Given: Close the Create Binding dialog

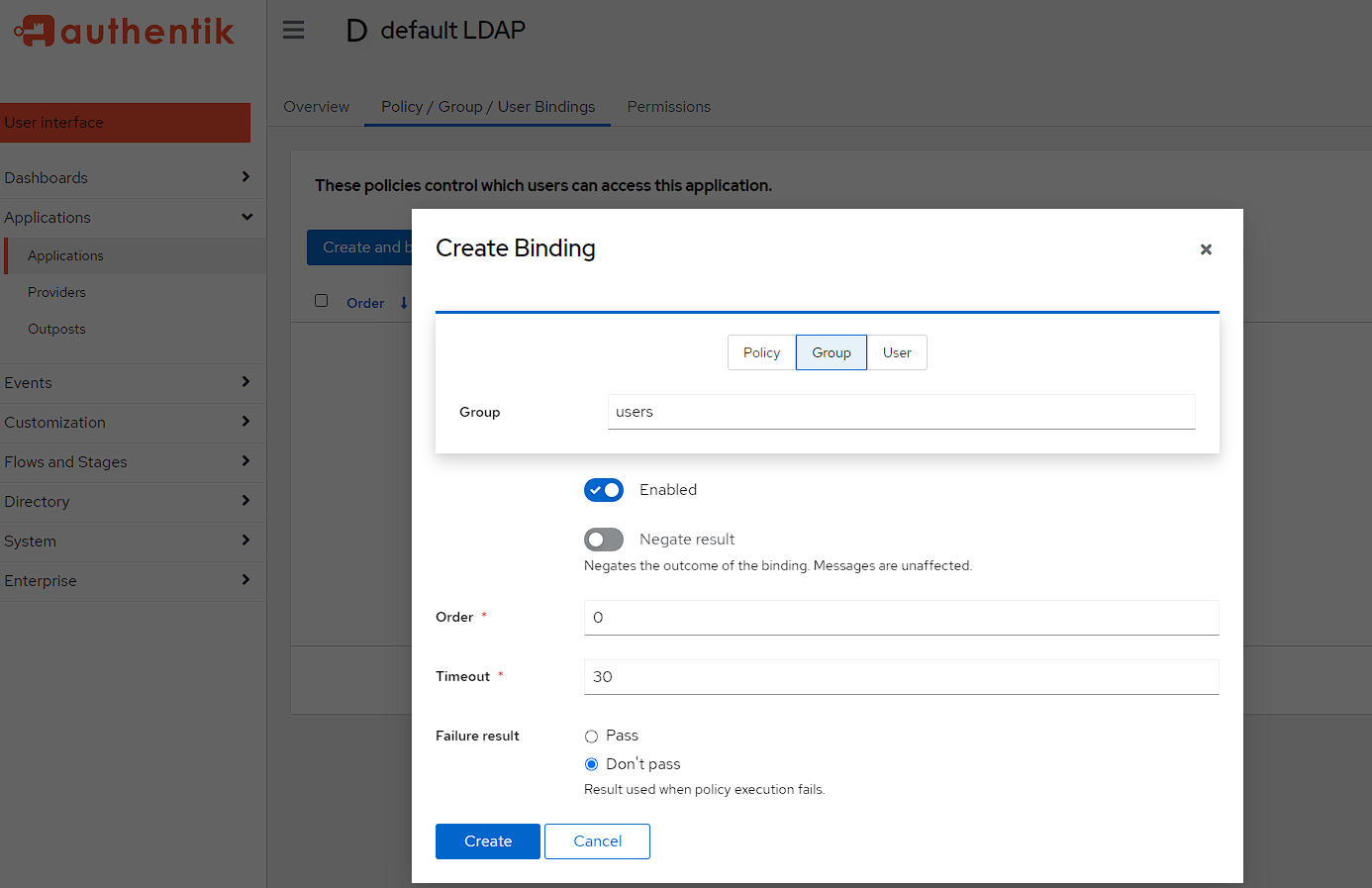Looking at the screenshot, I should 1205,249.
